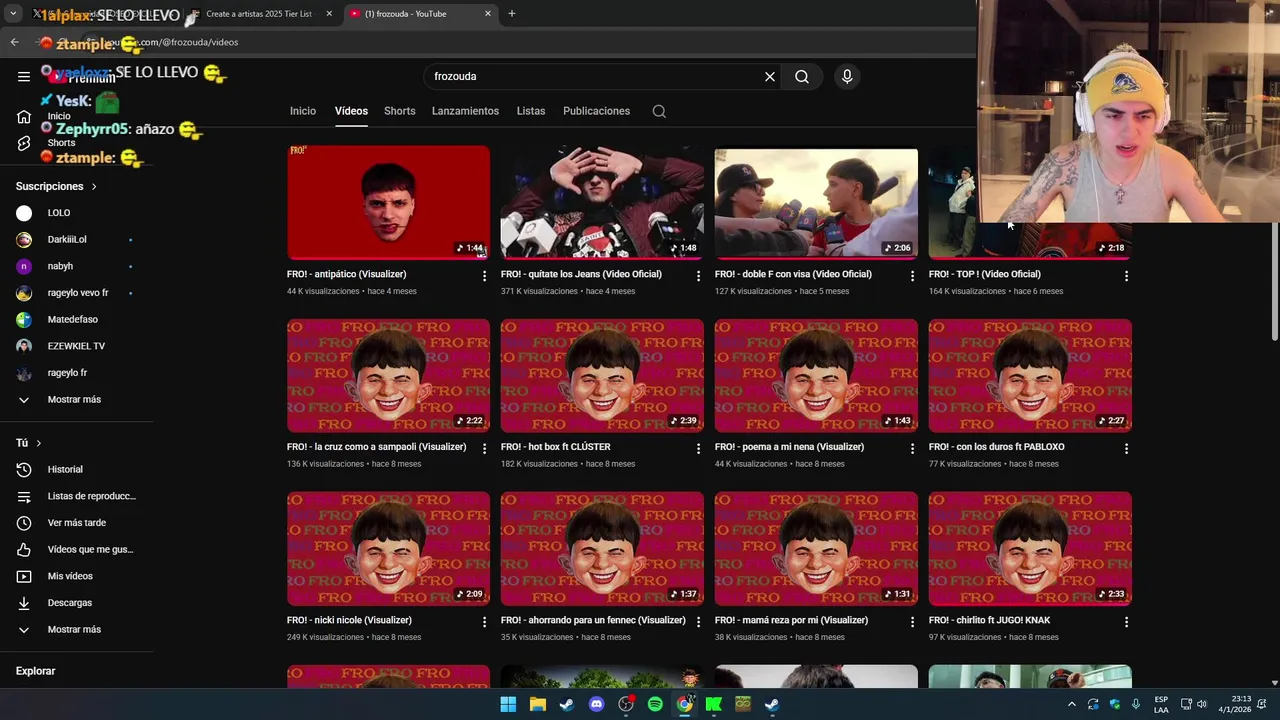Open the YouTube hamburger guide menu

coord(23,76)
